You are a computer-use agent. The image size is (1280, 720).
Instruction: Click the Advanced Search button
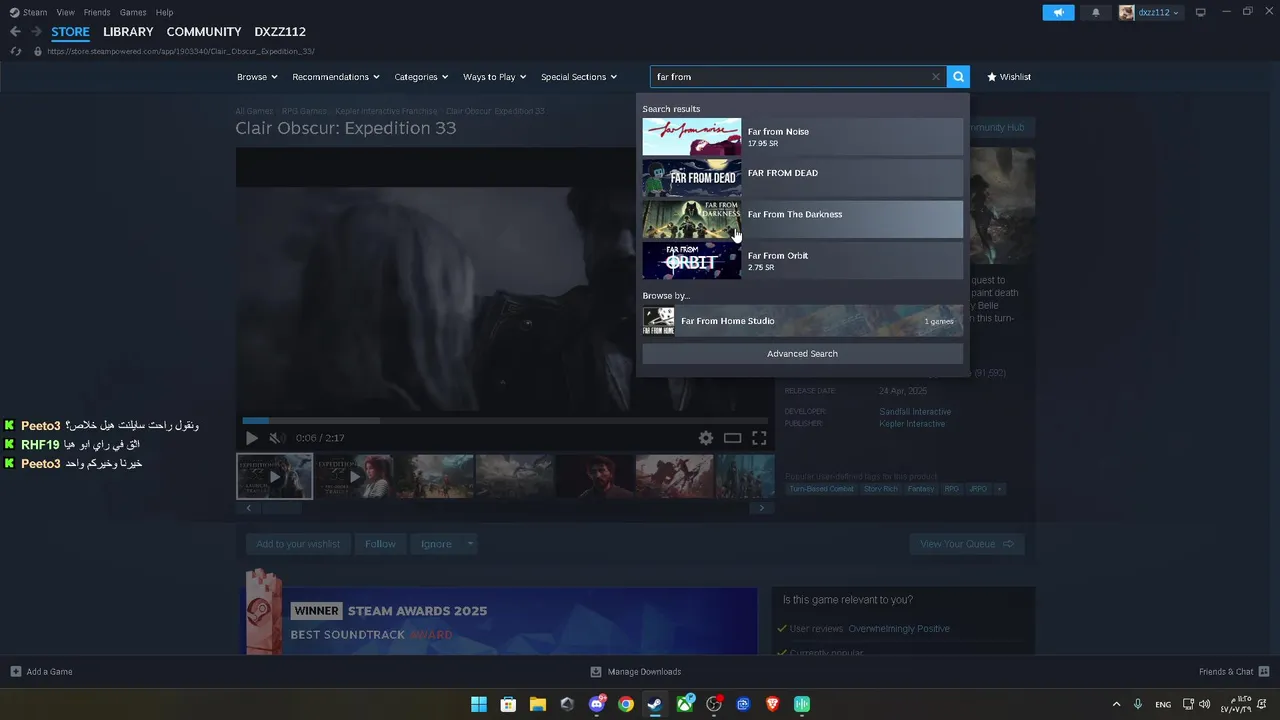coord(802,354)
